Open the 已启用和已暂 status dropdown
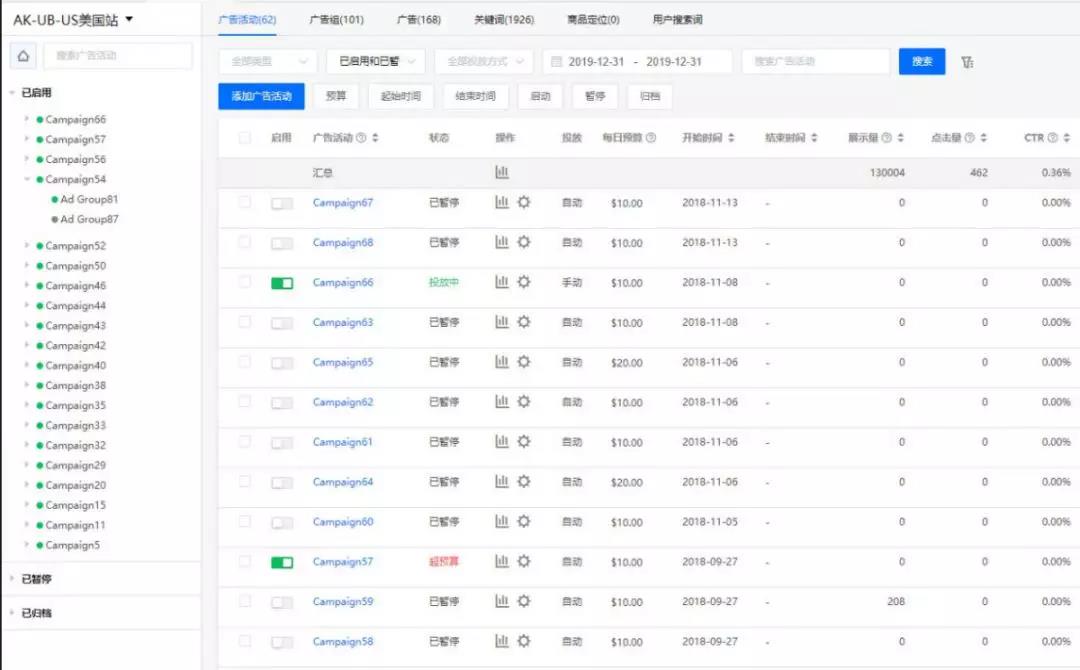1080x670 pixels. [x=376, y=62]
